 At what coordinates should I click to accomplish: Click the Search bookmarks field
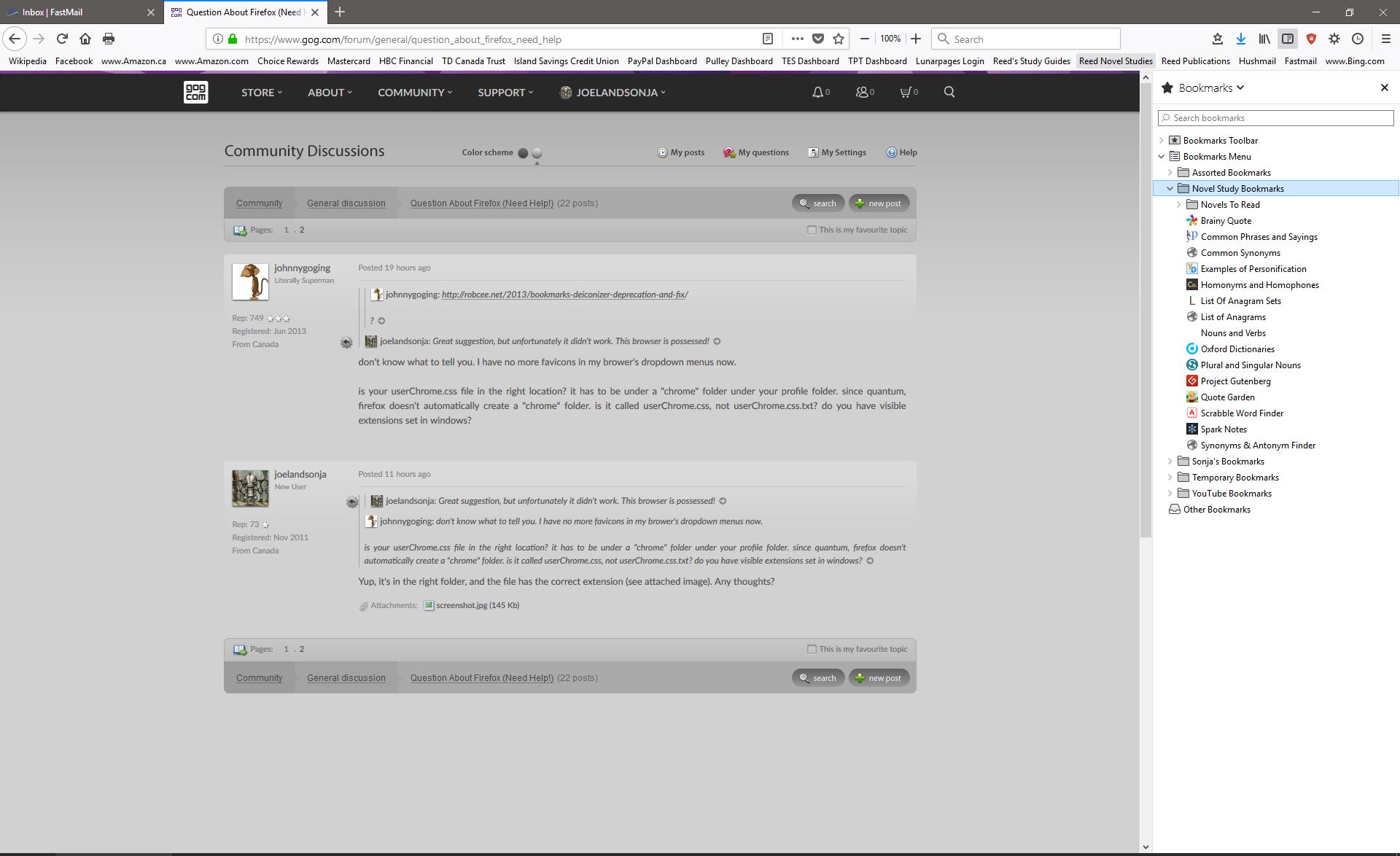[x=1275, y=117]
